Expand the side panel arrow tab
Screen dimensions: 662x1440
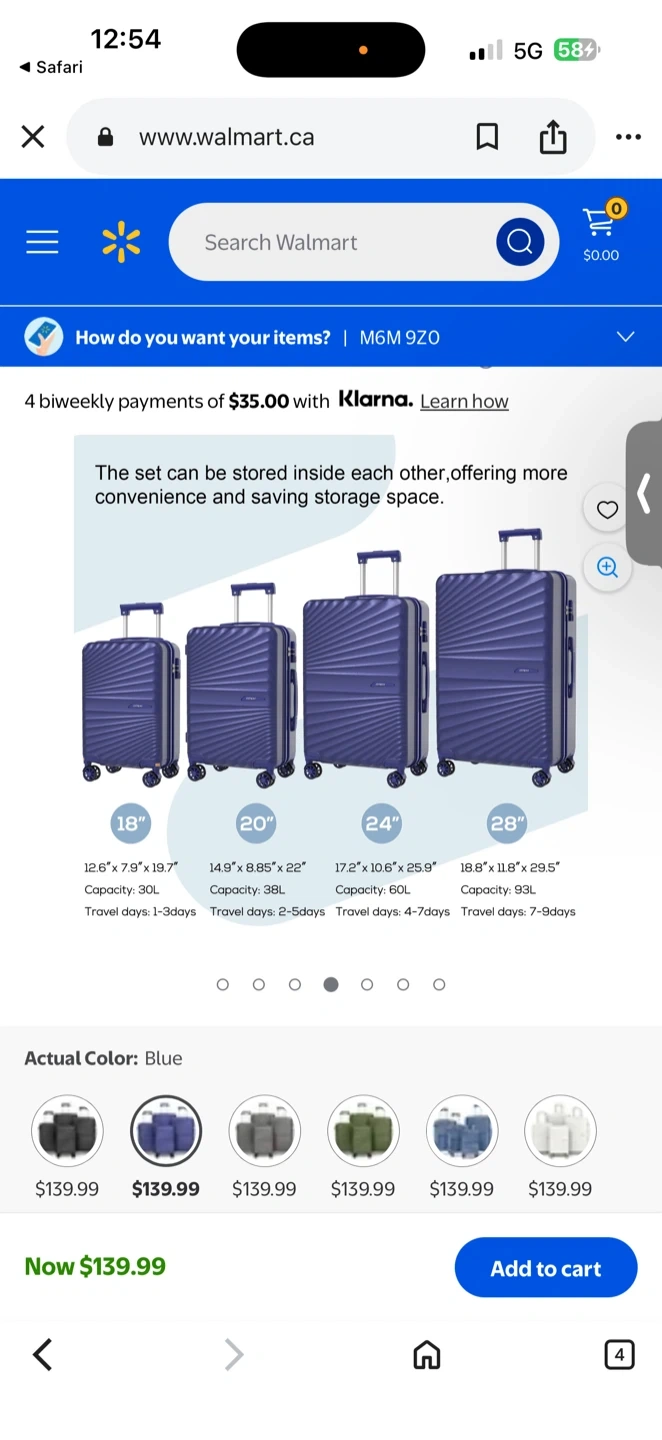(645, 493)
